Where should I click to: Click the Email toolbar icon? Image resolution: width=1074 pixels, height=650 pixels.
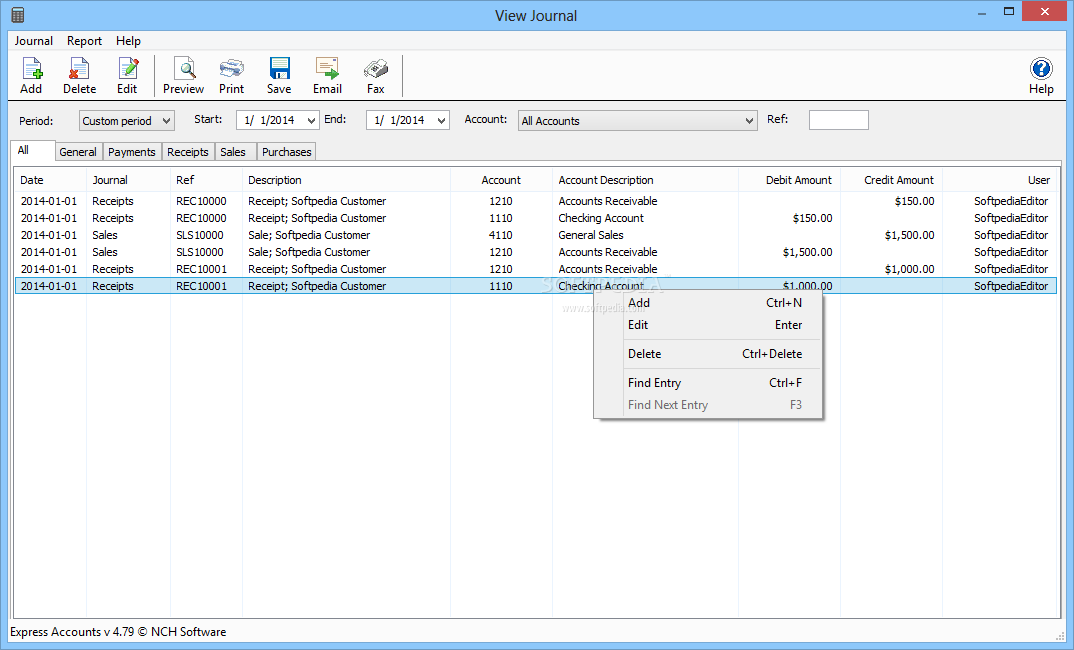coord(327,75)
